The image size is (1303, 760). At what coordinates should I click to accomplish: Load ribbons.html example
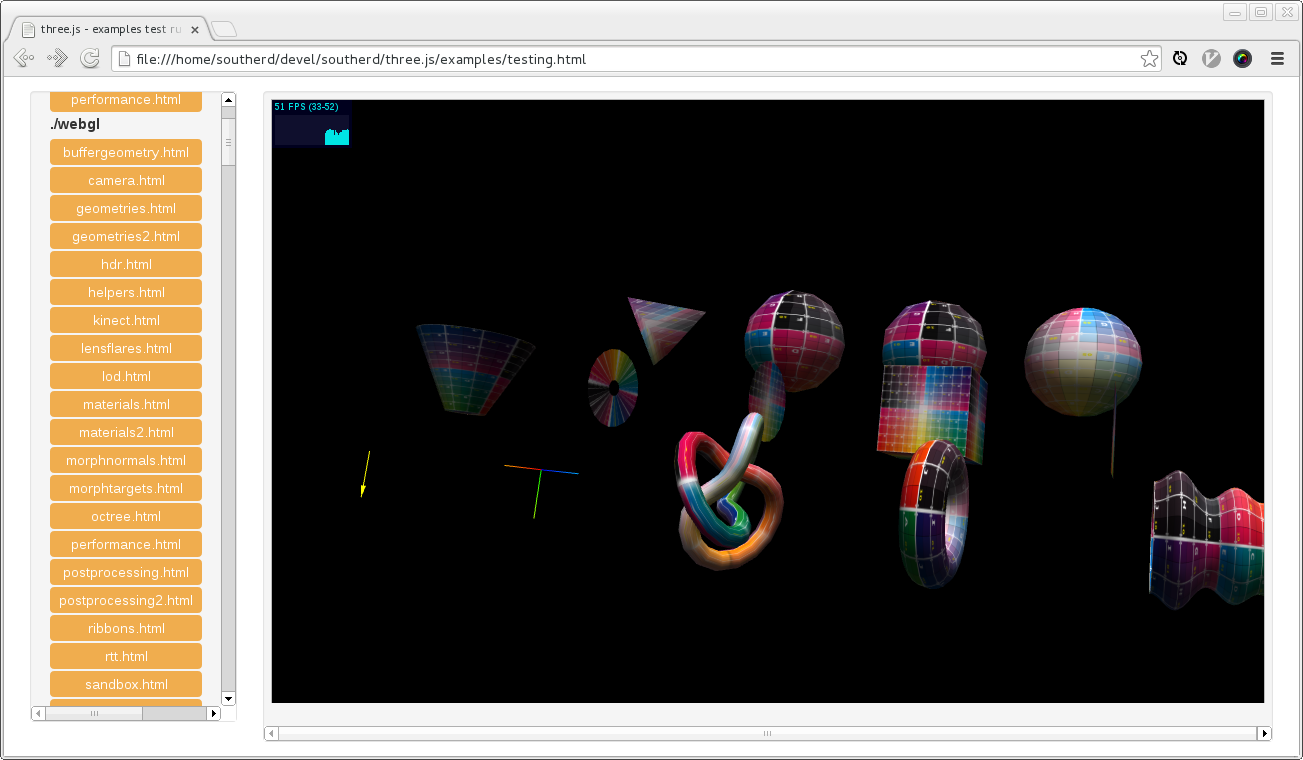click(x=126, y=628)
